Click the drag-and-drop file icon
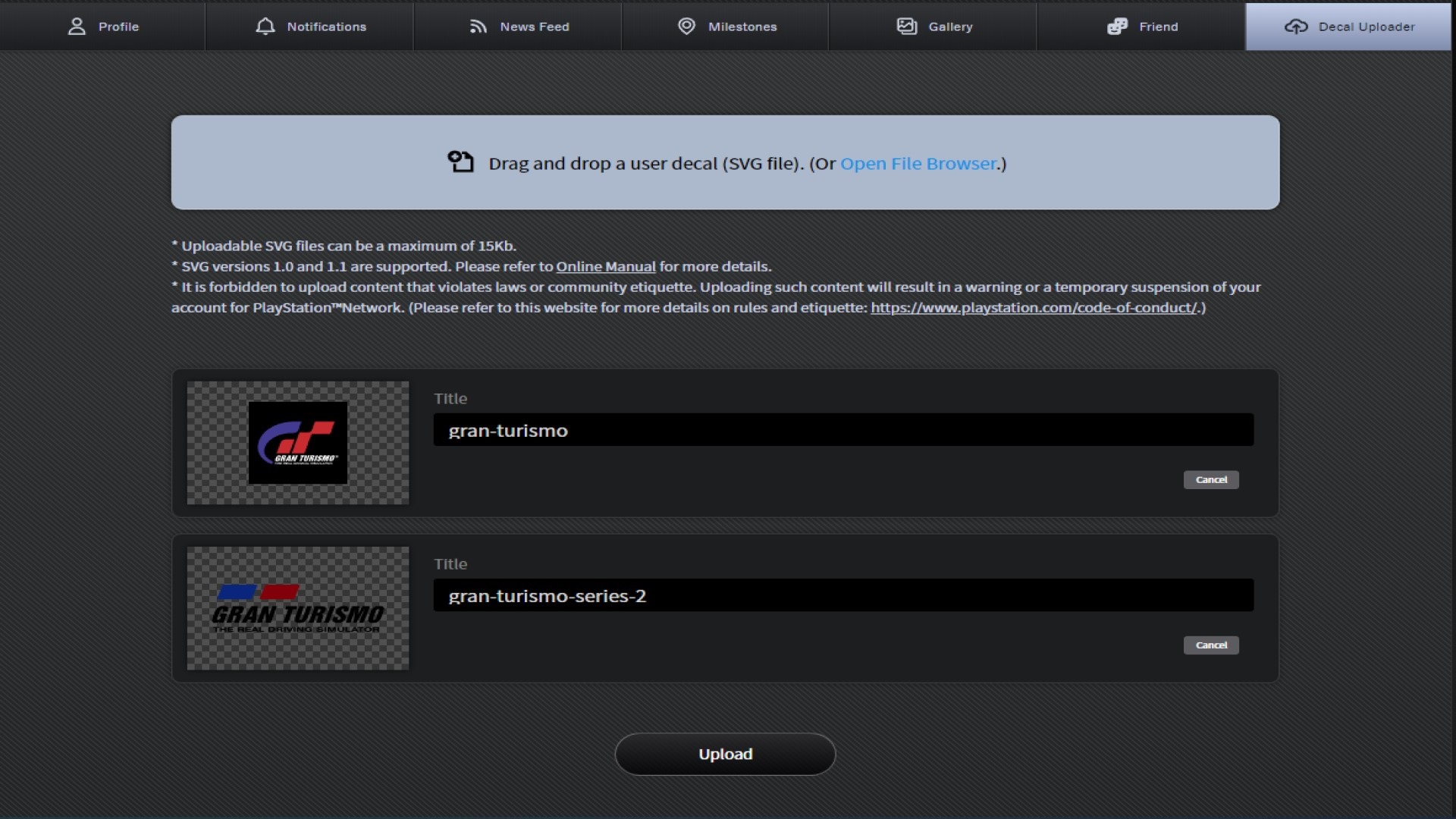The height and width of the screenshot is (819, 1456). click(460, 162)
